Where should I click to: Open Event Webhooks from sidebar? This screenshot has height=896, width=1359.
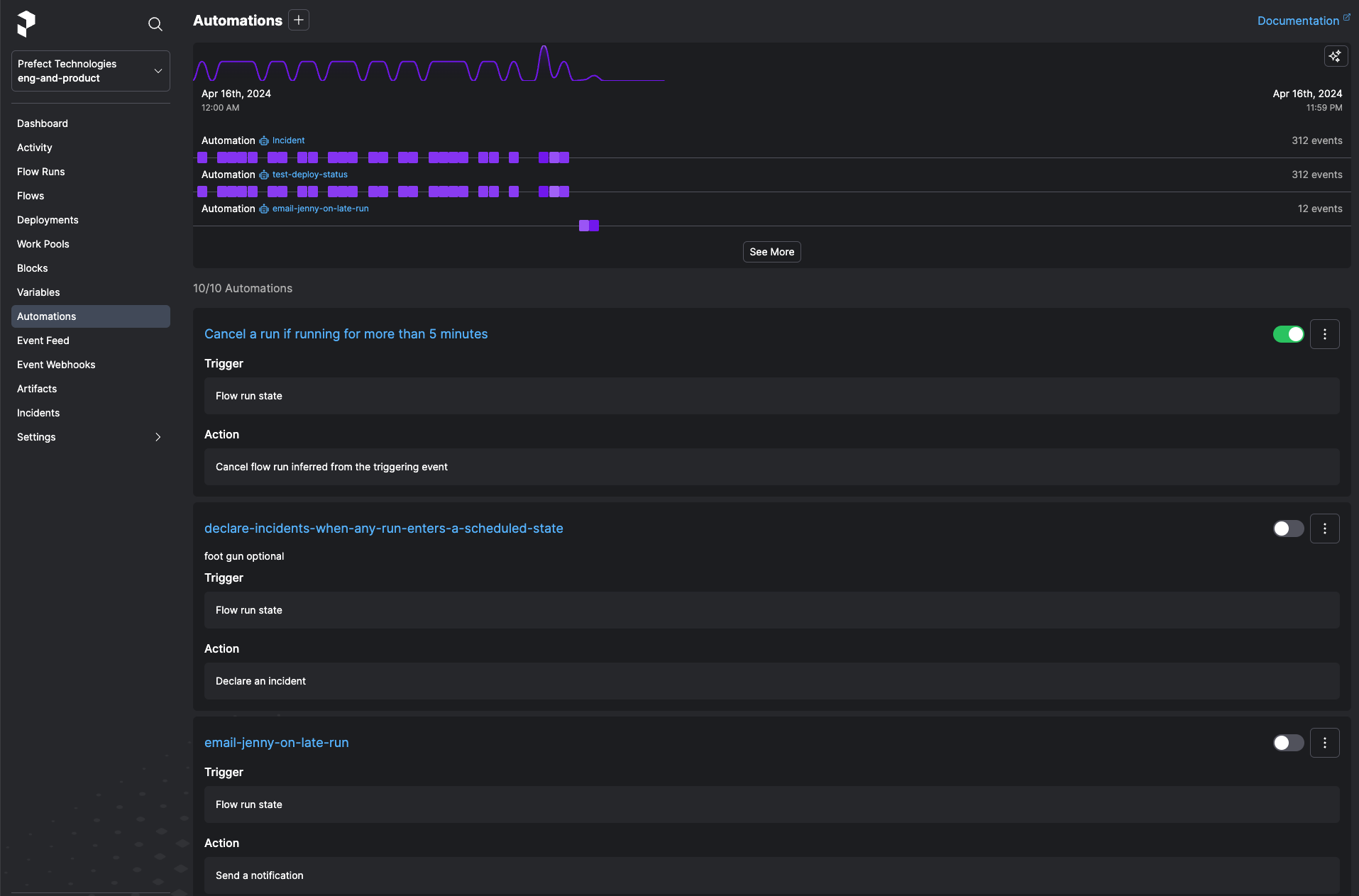tap(56, 365)
